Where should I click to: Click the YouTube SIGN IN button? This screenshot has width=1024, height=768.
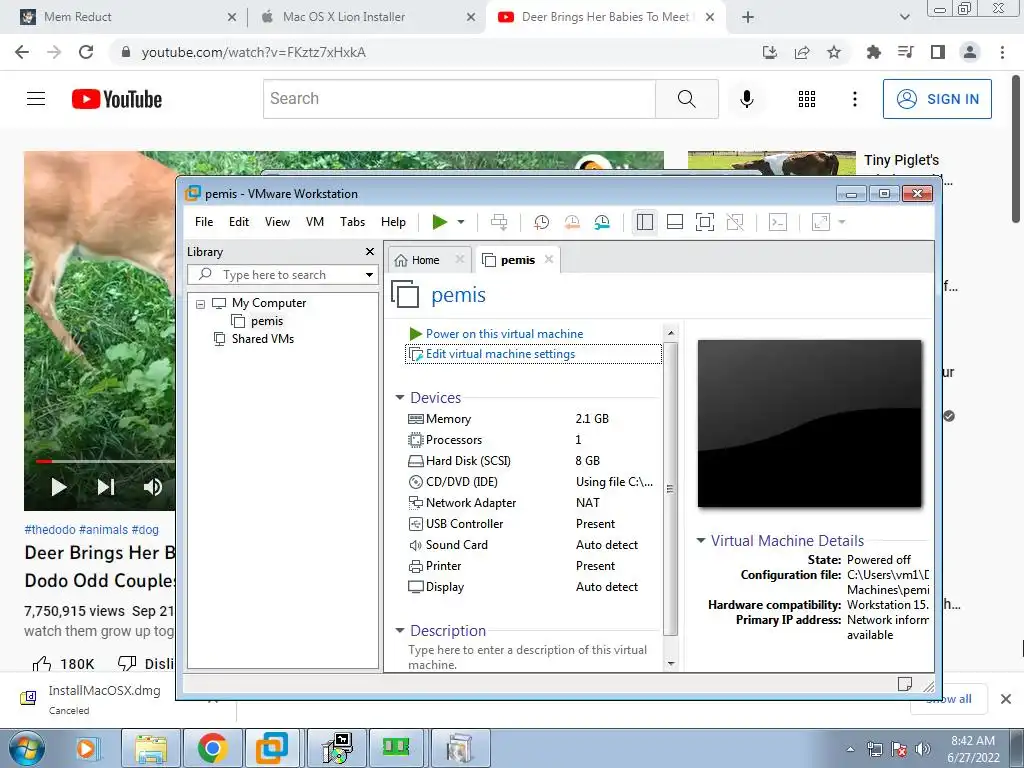click(937, 99)
